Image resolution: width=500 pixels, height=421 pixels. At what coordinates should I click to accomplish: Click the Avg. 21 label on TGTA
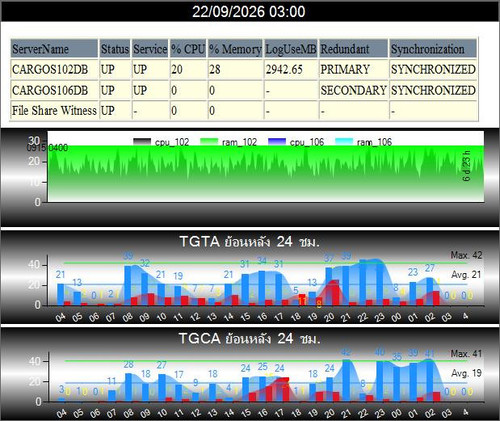[x=466, y=275]
